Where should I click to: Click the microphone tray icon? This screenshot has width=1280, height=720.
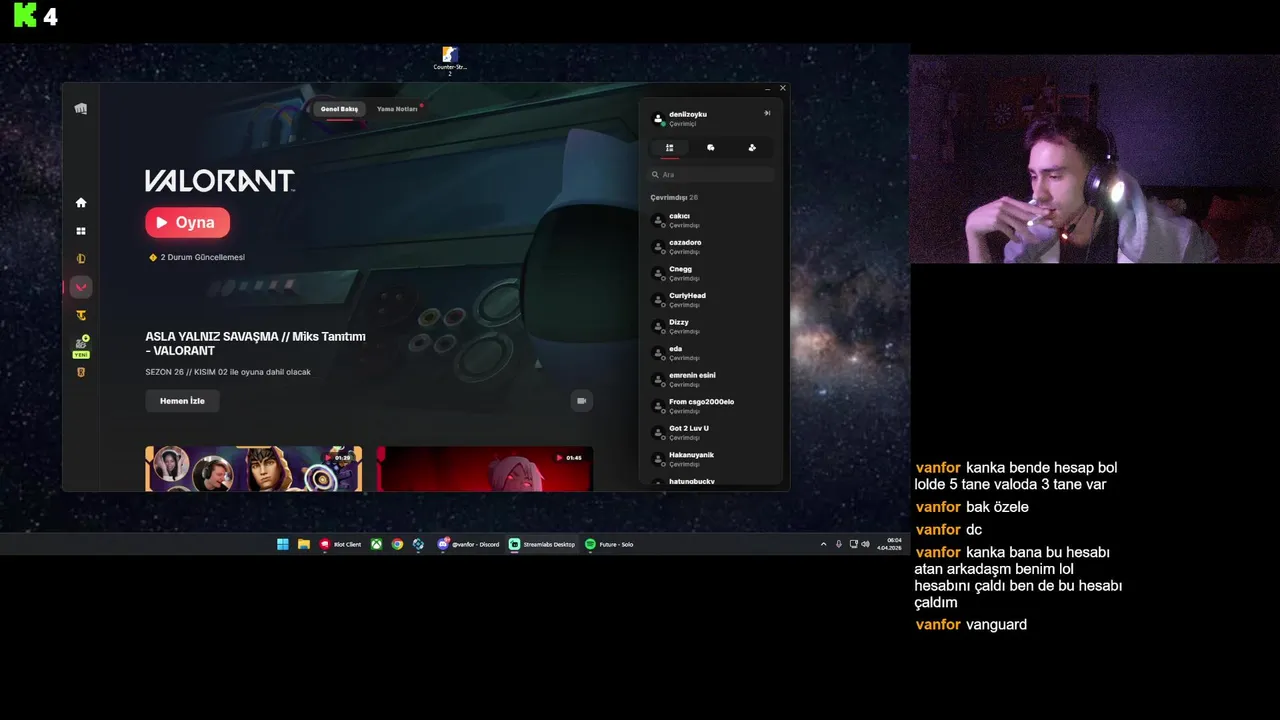click(x=839, y=544)
